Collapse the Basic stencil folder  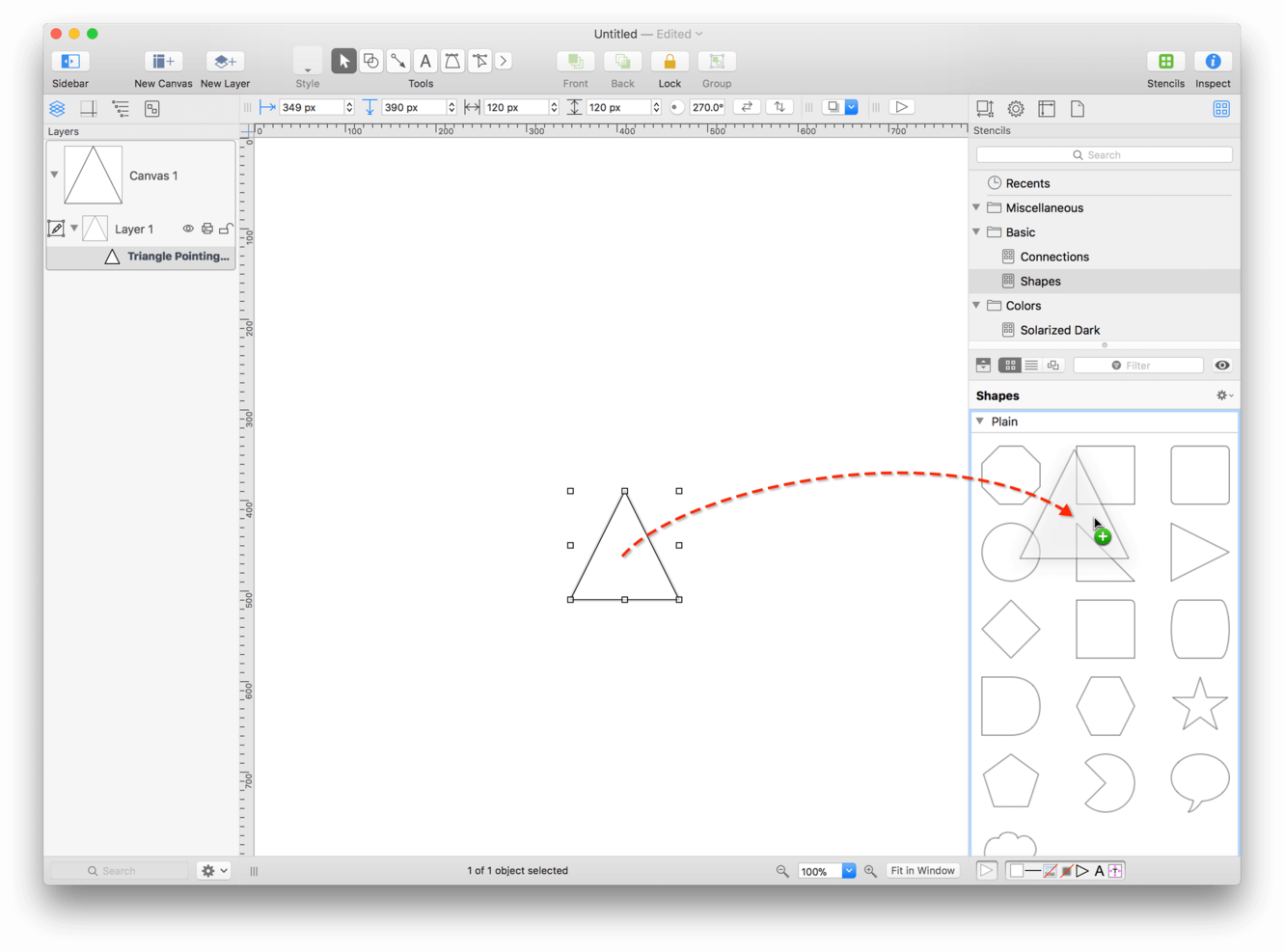pyautogui.click(x=976, y=231)
